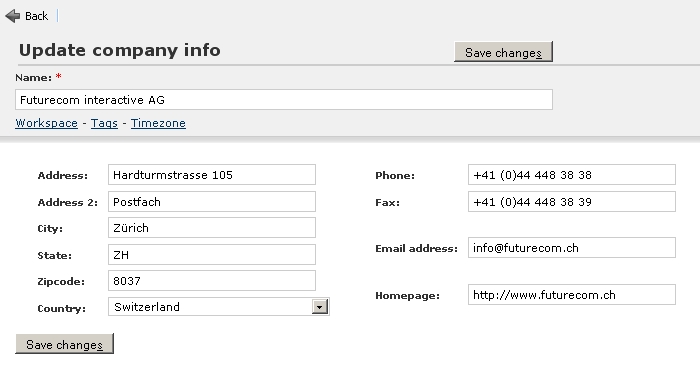Click the Fax: label
Image resolution: width=700 pixels, height=375 pixels.
[388, 202]
